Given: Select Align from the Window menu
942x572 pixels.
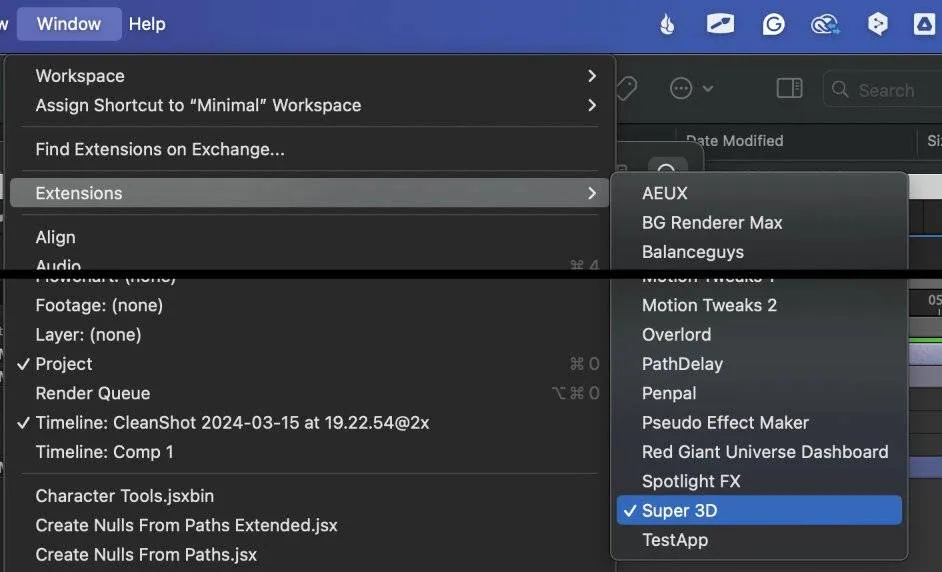Looking at the screenshot, I should 309,237.
